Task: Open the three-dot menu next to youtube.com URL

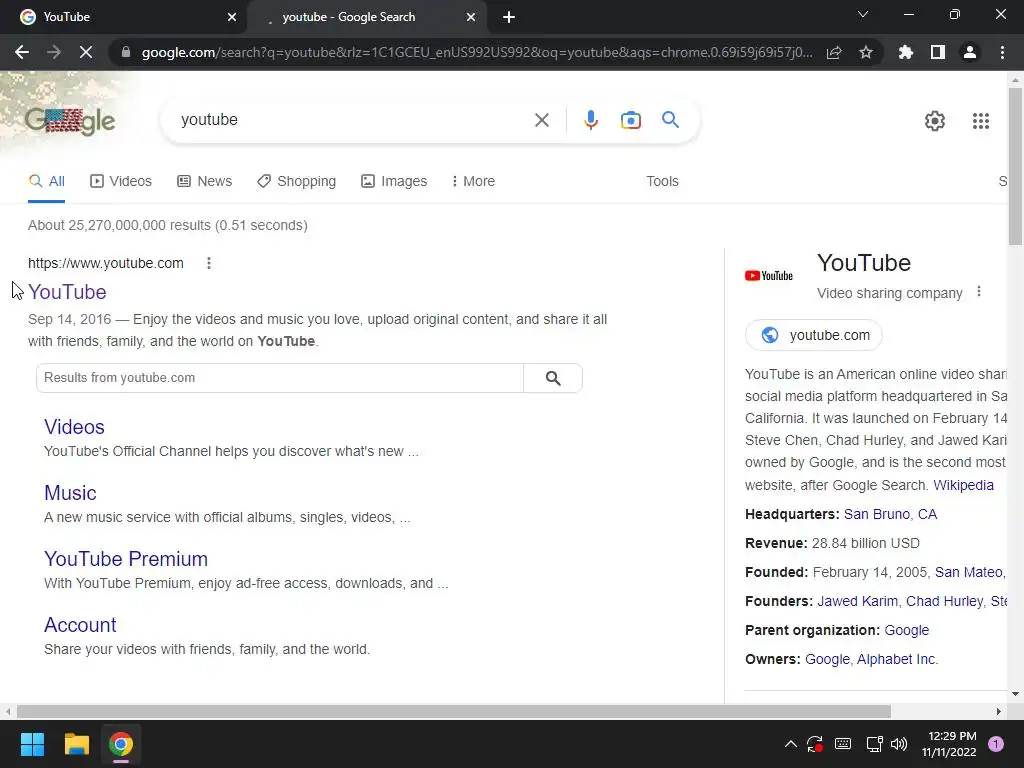Action: click(x=209, y=263)
